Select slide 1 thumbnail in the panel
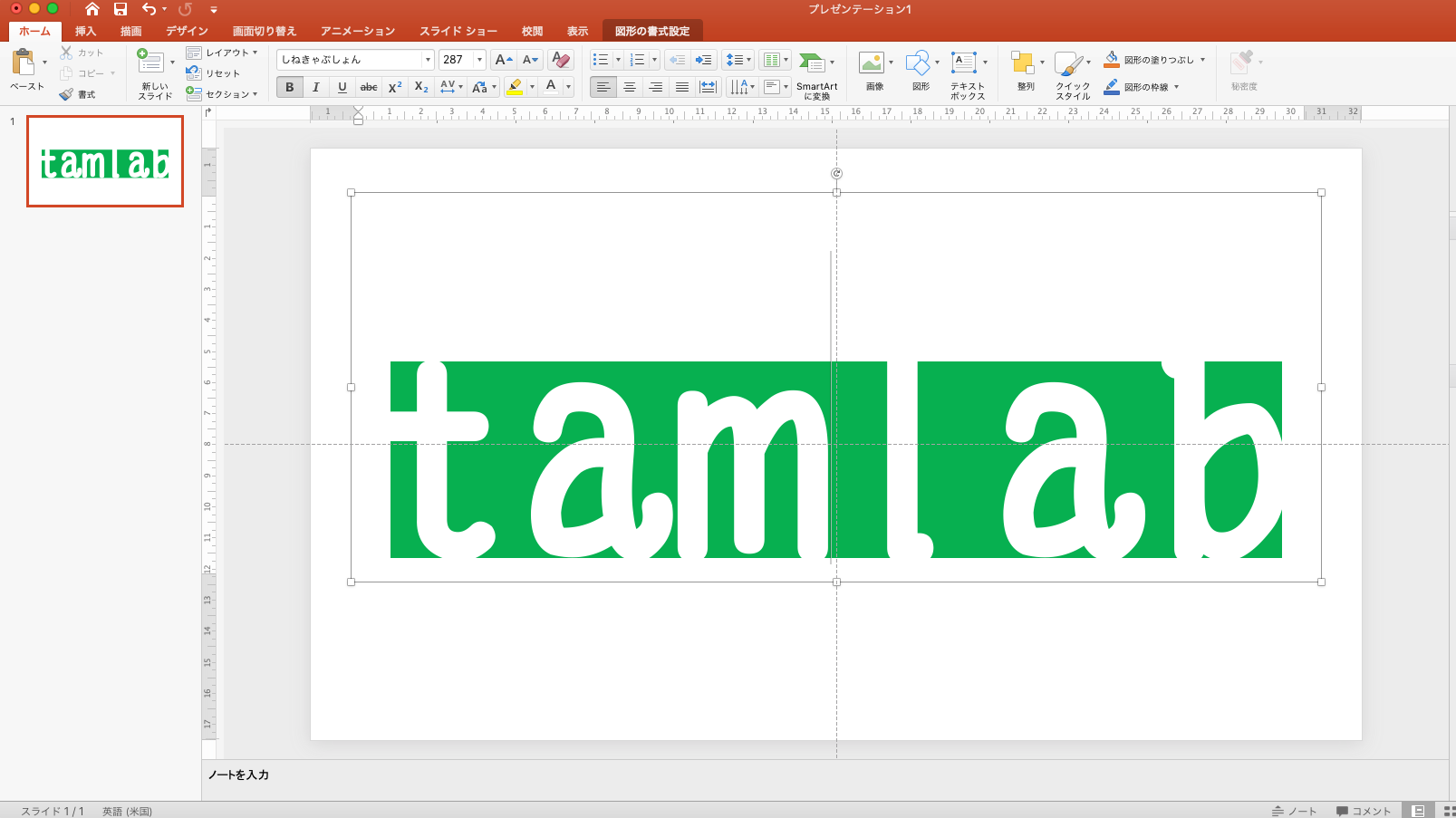The image size is (1456, 818). pos(105,161)
